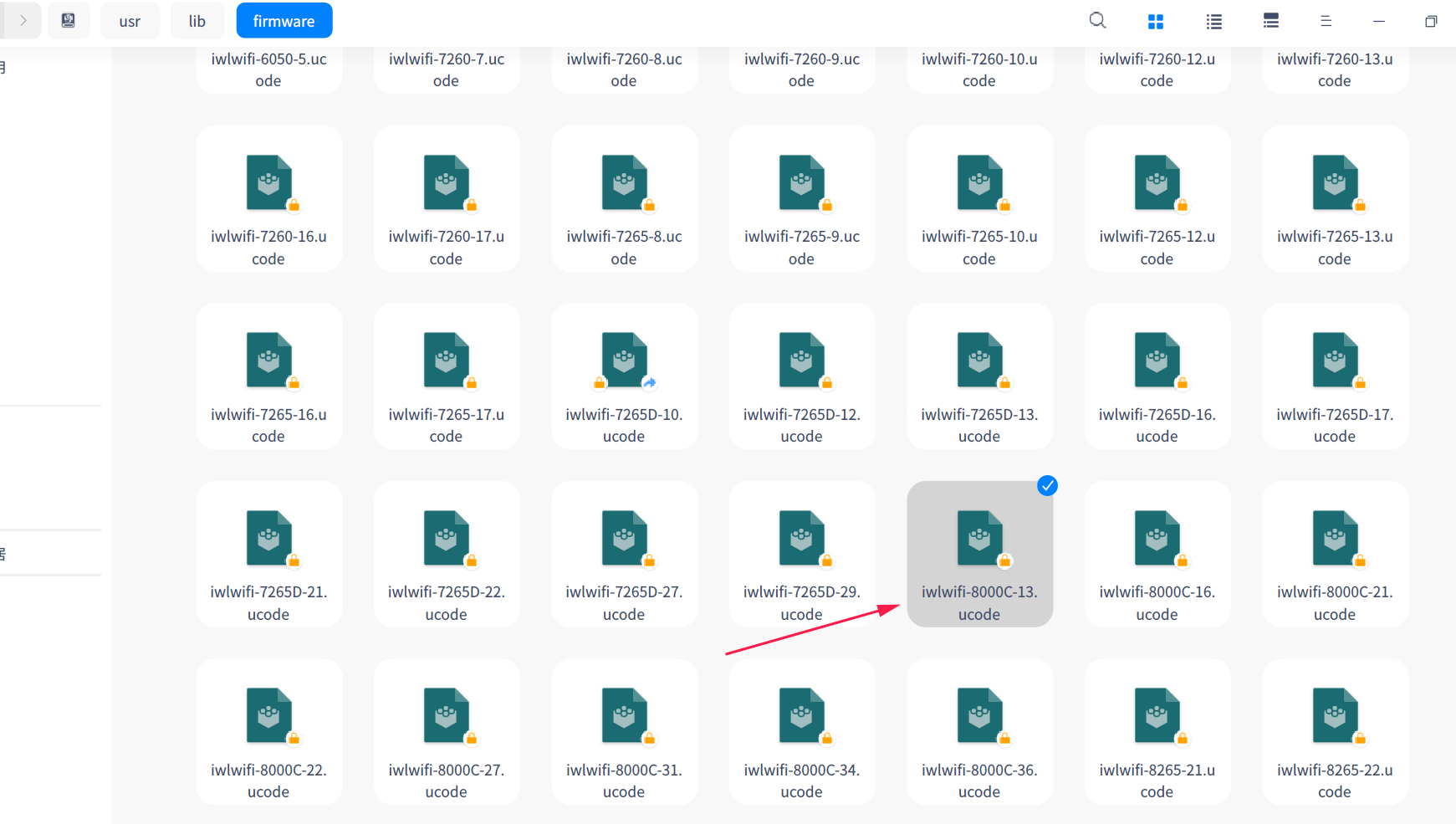Click the iwlwifi-7265-9.ucode file name label

pyautogui.click(x=801, y=248)
